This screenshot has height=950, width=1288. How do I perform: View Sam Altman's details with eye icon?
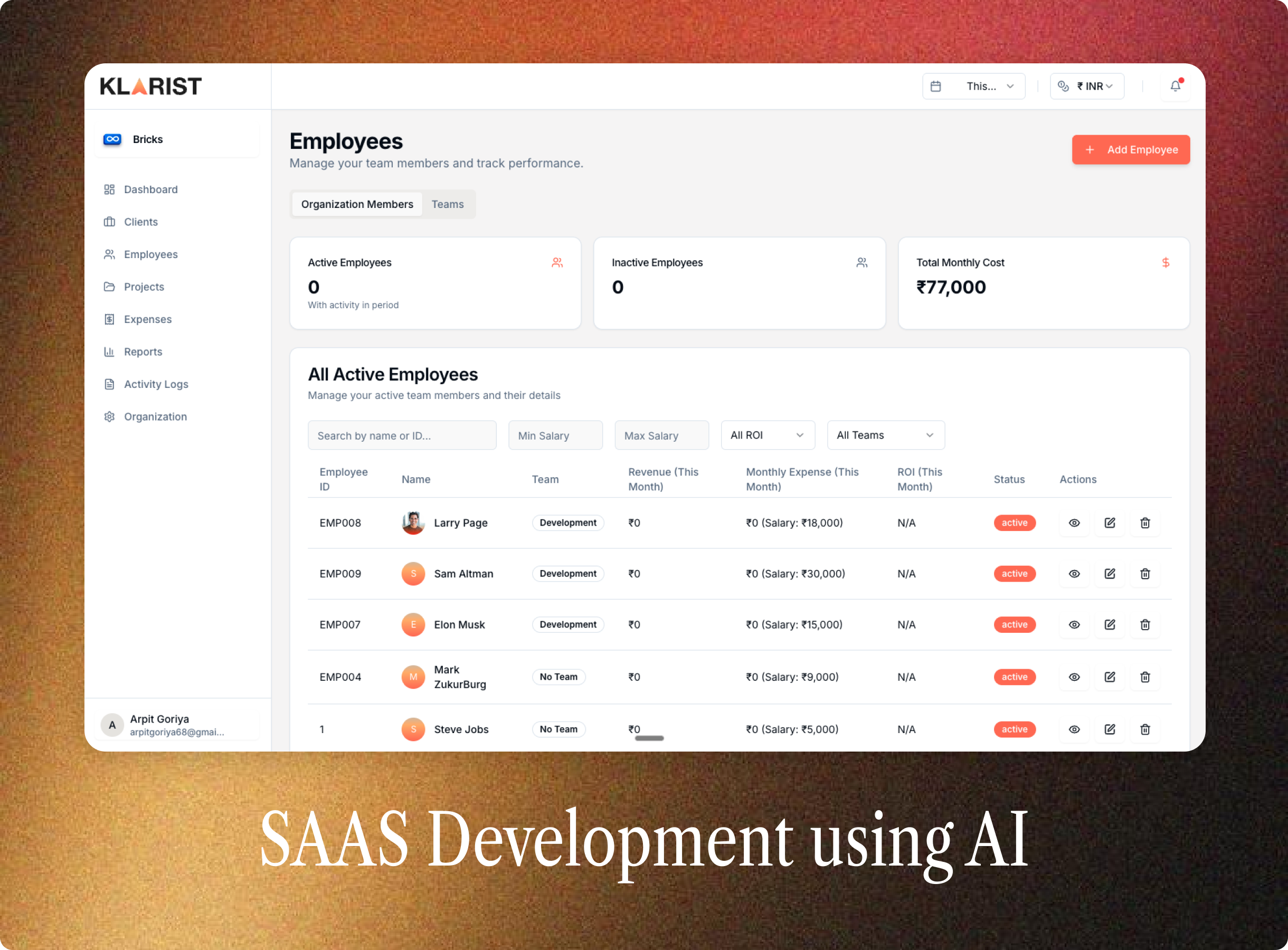(x=1074, y=574)
